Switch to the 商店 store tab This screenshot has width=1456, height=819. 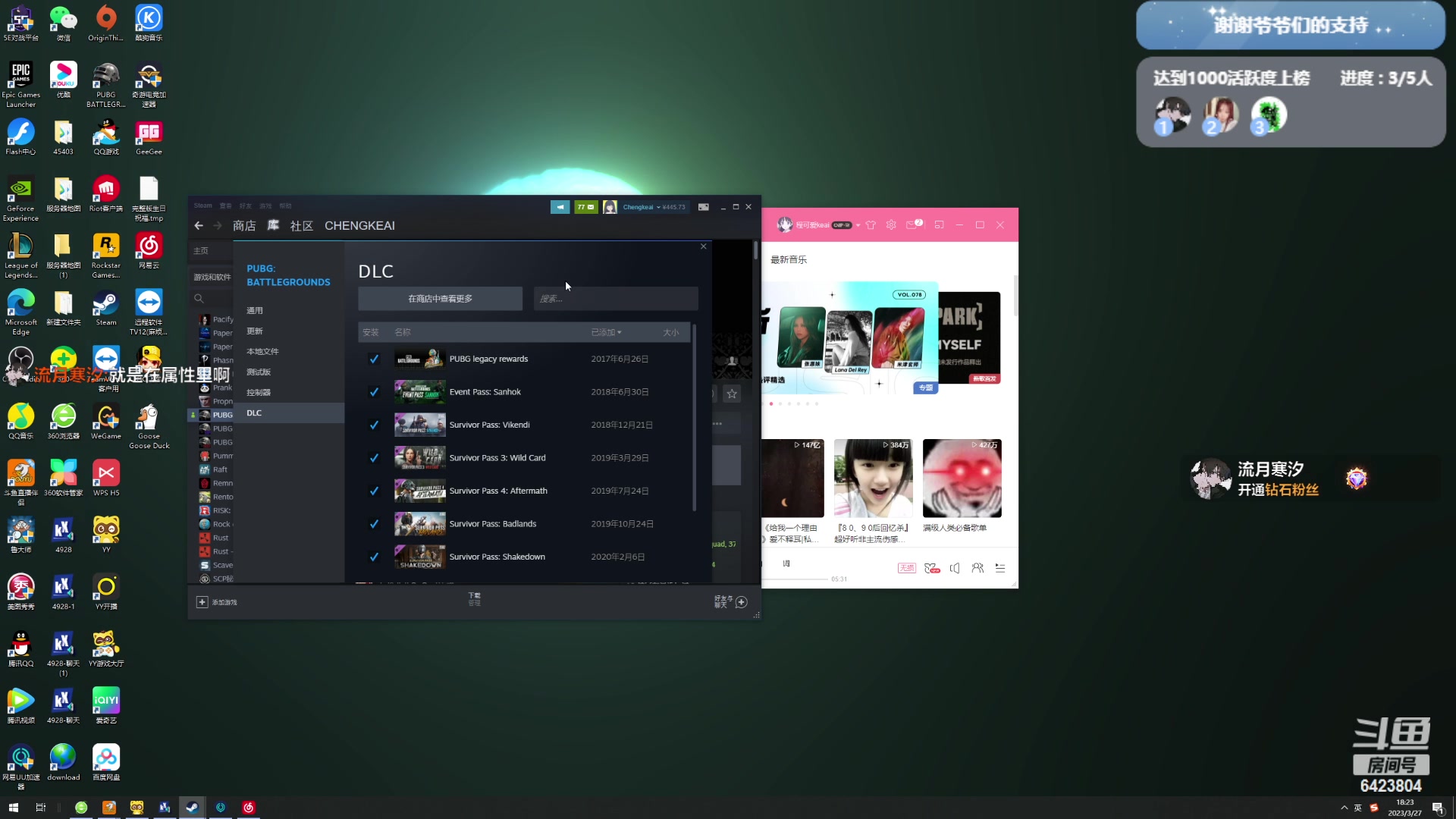244,226
